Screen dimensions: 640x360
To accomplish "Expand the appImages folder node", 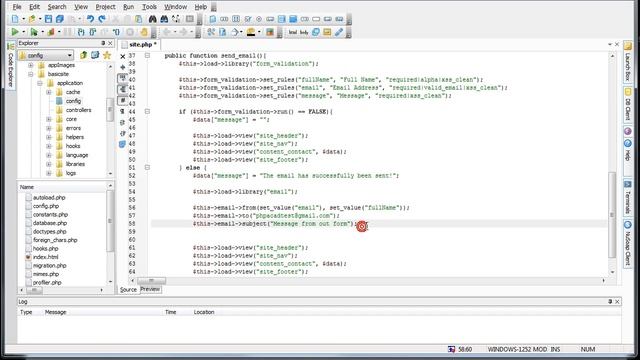I will [31, 65].
